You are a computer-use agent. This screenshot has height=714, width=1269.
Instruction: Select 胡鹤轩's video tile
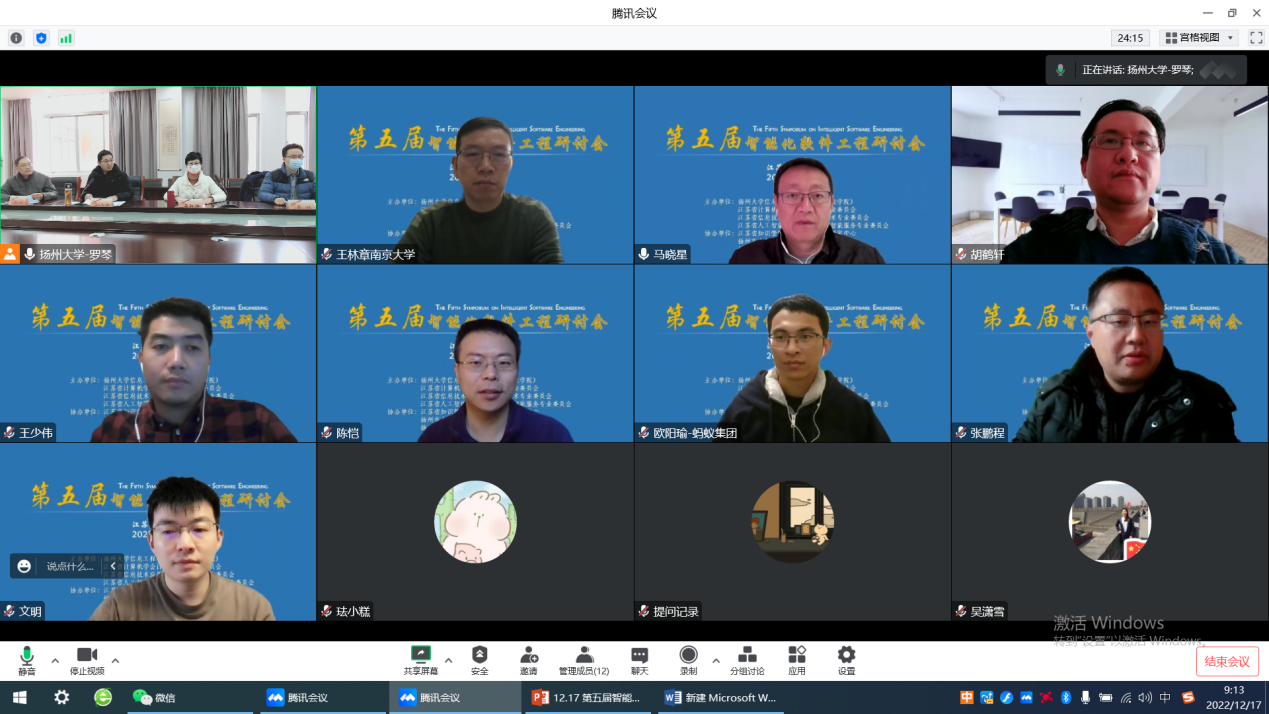click(x=1109, y=175)
